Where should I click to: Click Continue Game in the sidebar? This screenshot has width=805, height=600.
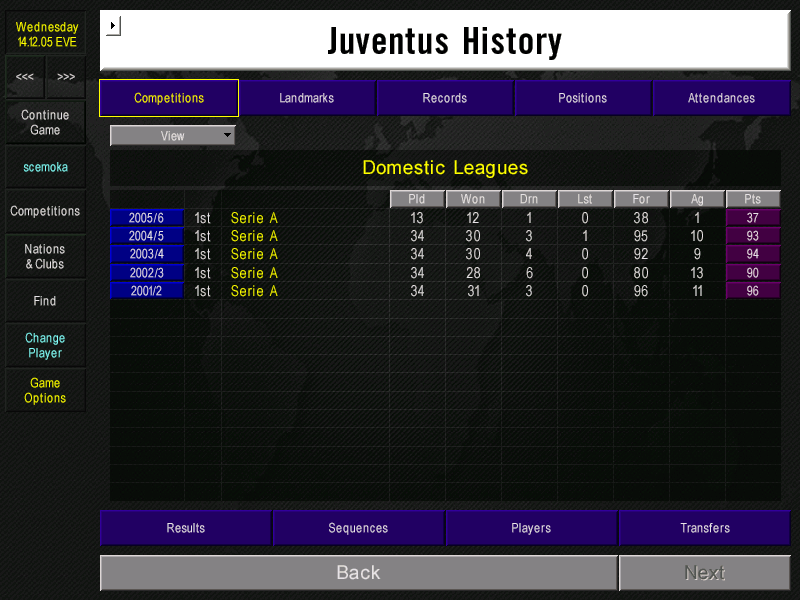(45, 122)
